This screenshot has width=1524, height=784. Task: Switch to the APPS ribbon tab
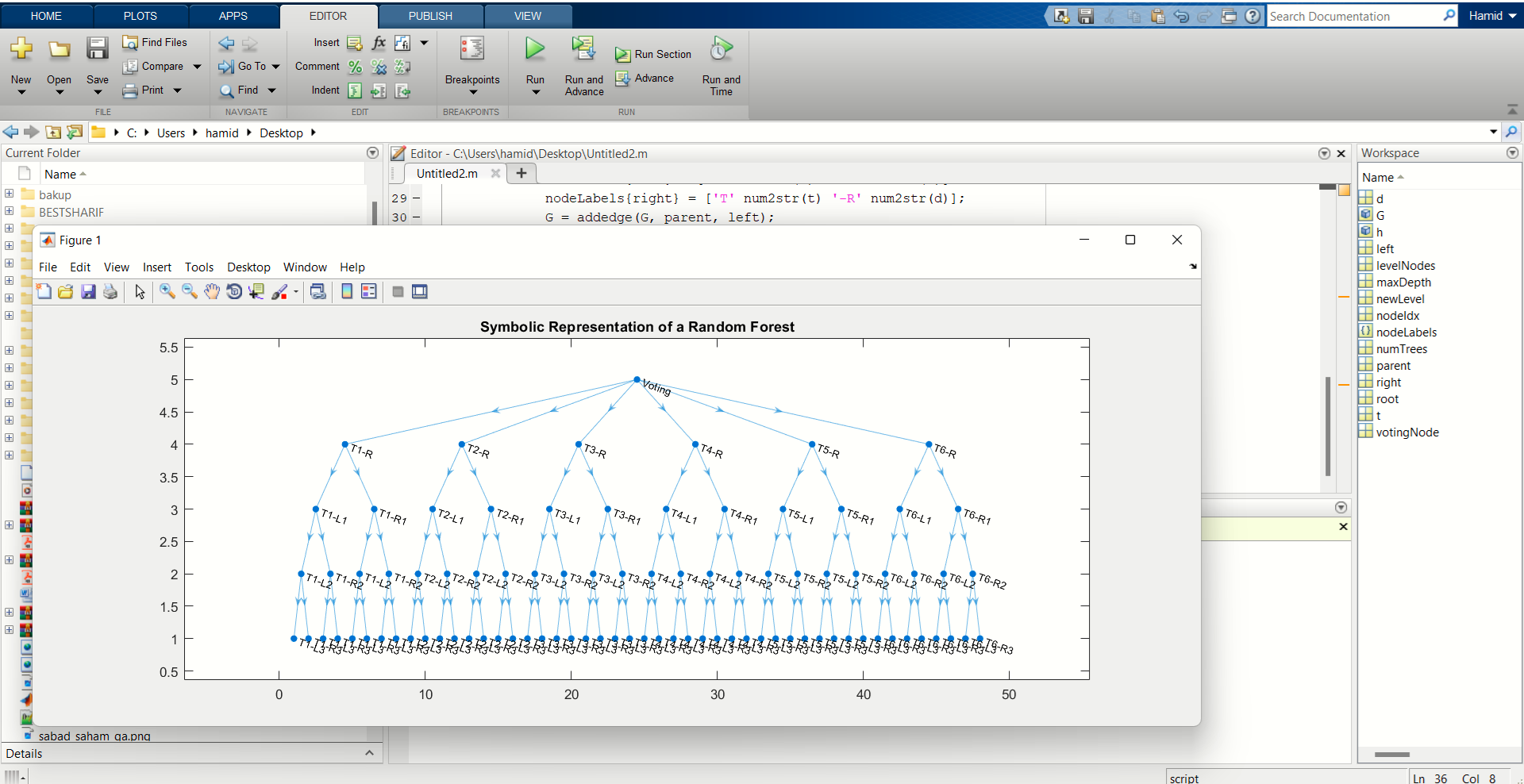click(x=233, y=16)
